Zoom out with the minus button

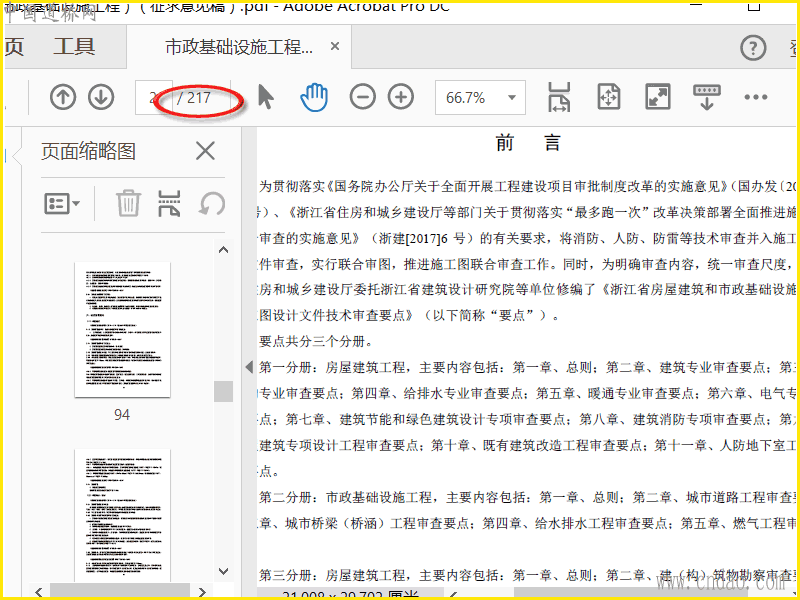363,97
